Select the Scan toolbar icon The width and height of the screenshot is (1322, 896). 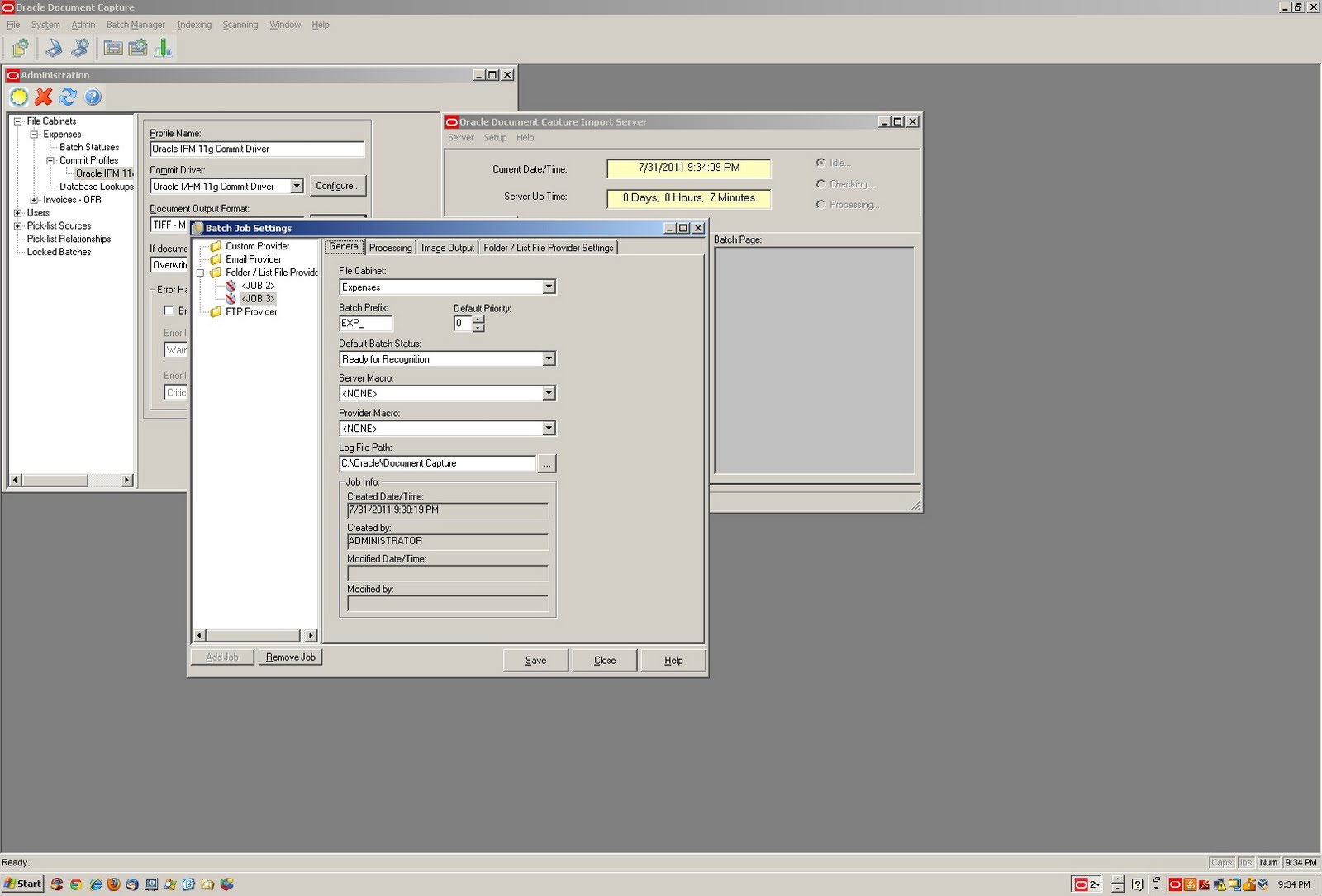click(x=53, y=48)
